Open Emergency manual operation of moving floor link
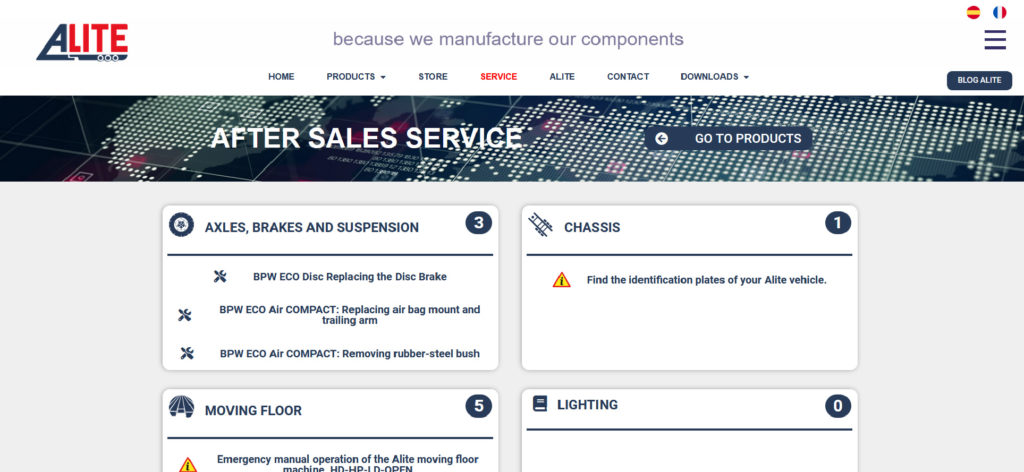This screenshot has width=1024, height=472. [347, 464]
